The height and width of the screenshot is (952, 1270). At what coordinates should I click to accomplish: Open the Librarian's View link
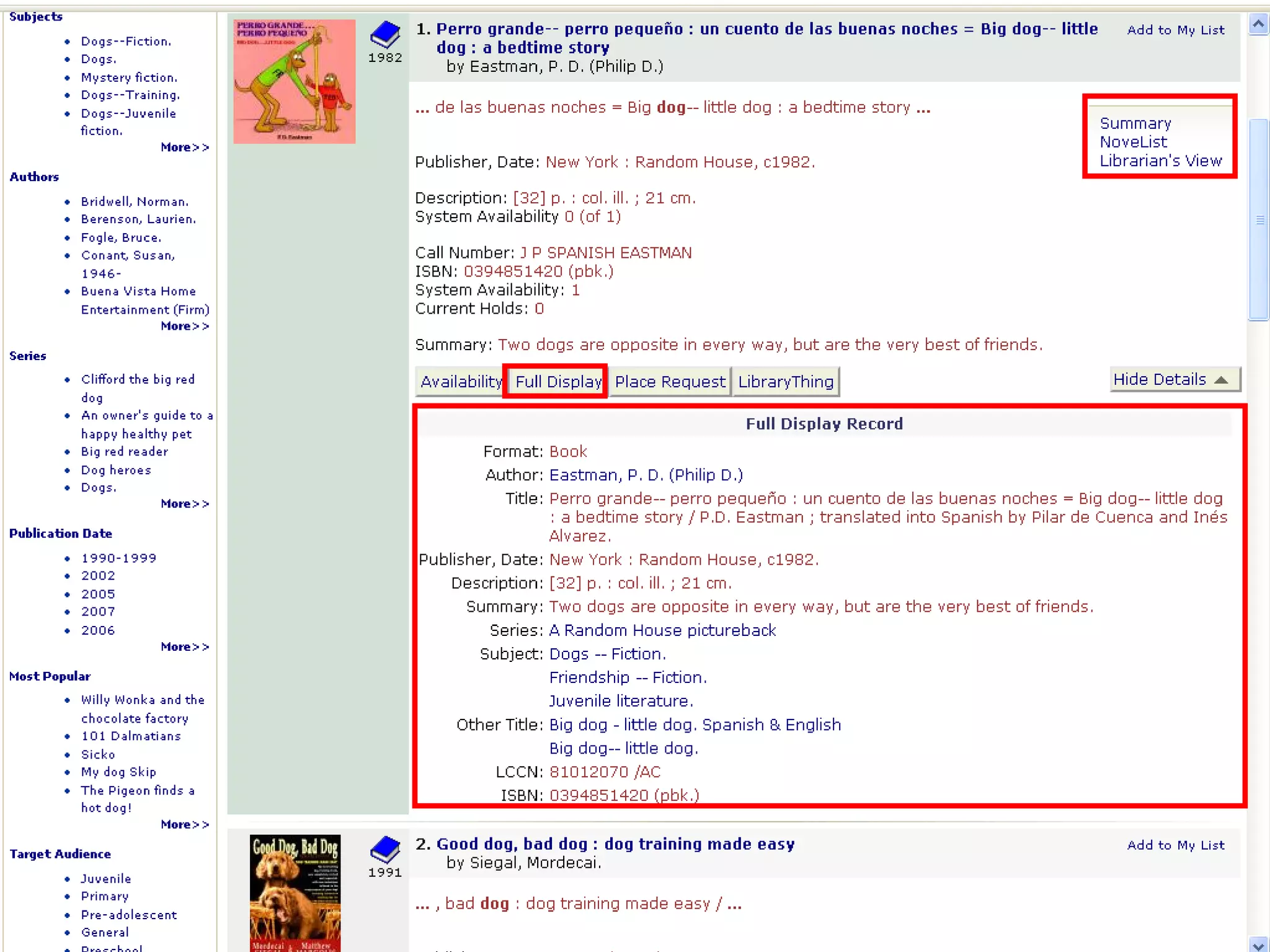click(x=1160, y=161)
